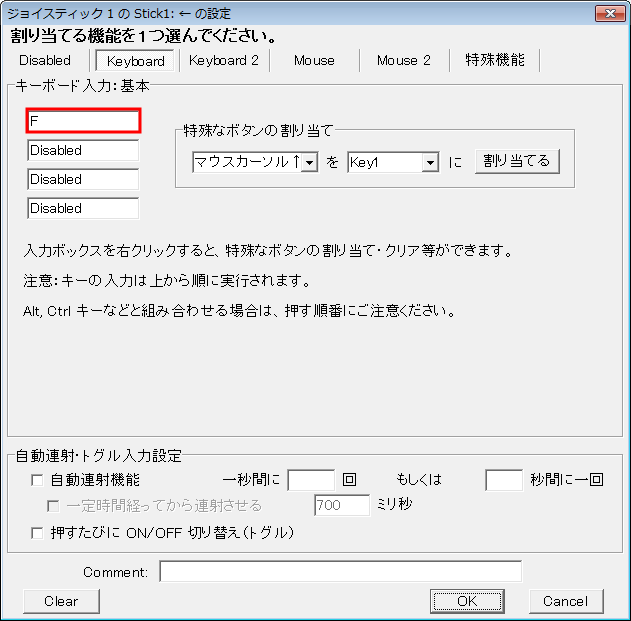
Task: Switch to the Mouse tab
Action: [314, 61]
